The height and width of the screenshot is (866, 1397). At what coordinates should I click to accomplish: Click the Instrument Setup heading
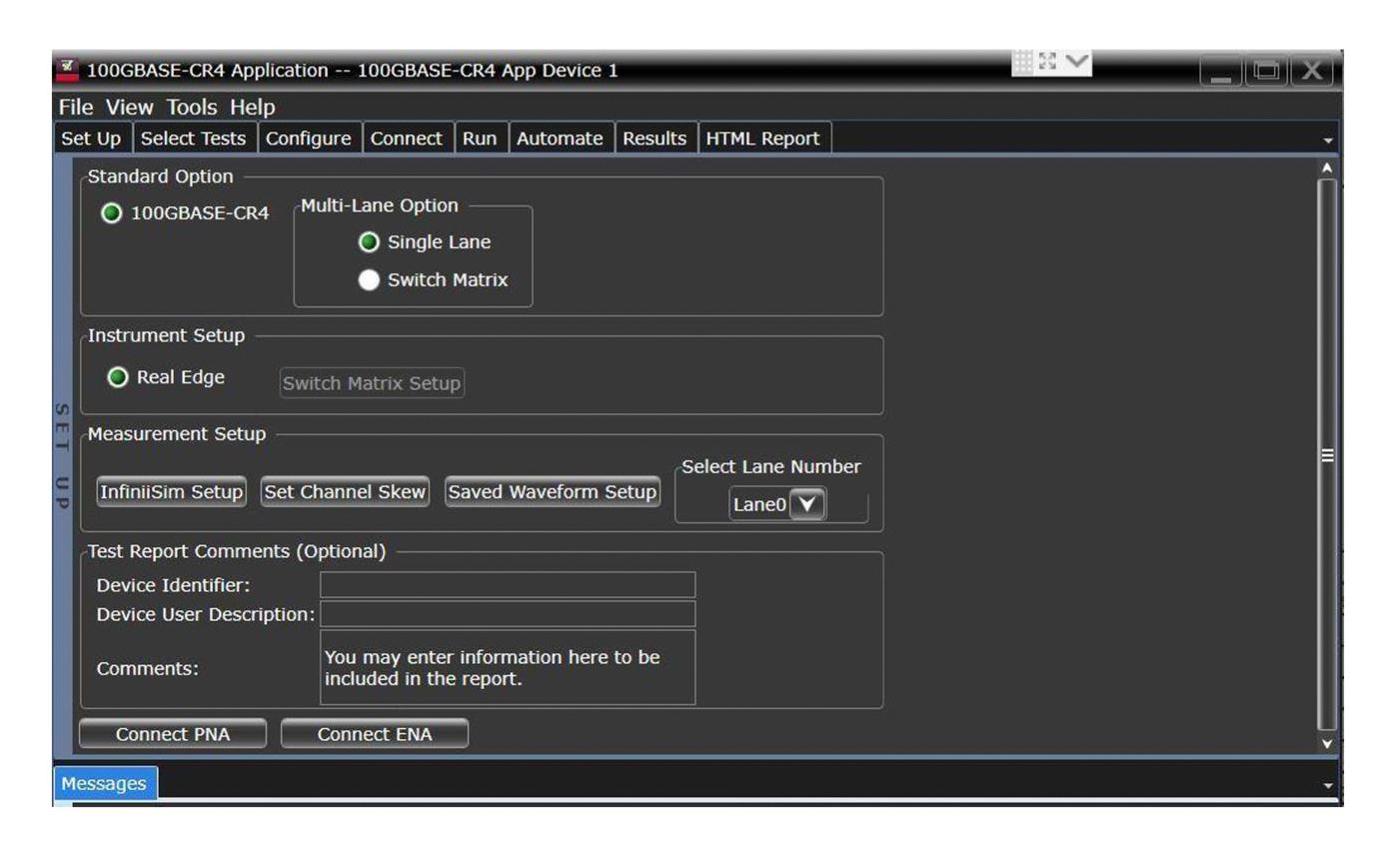[x=166, y=335]
